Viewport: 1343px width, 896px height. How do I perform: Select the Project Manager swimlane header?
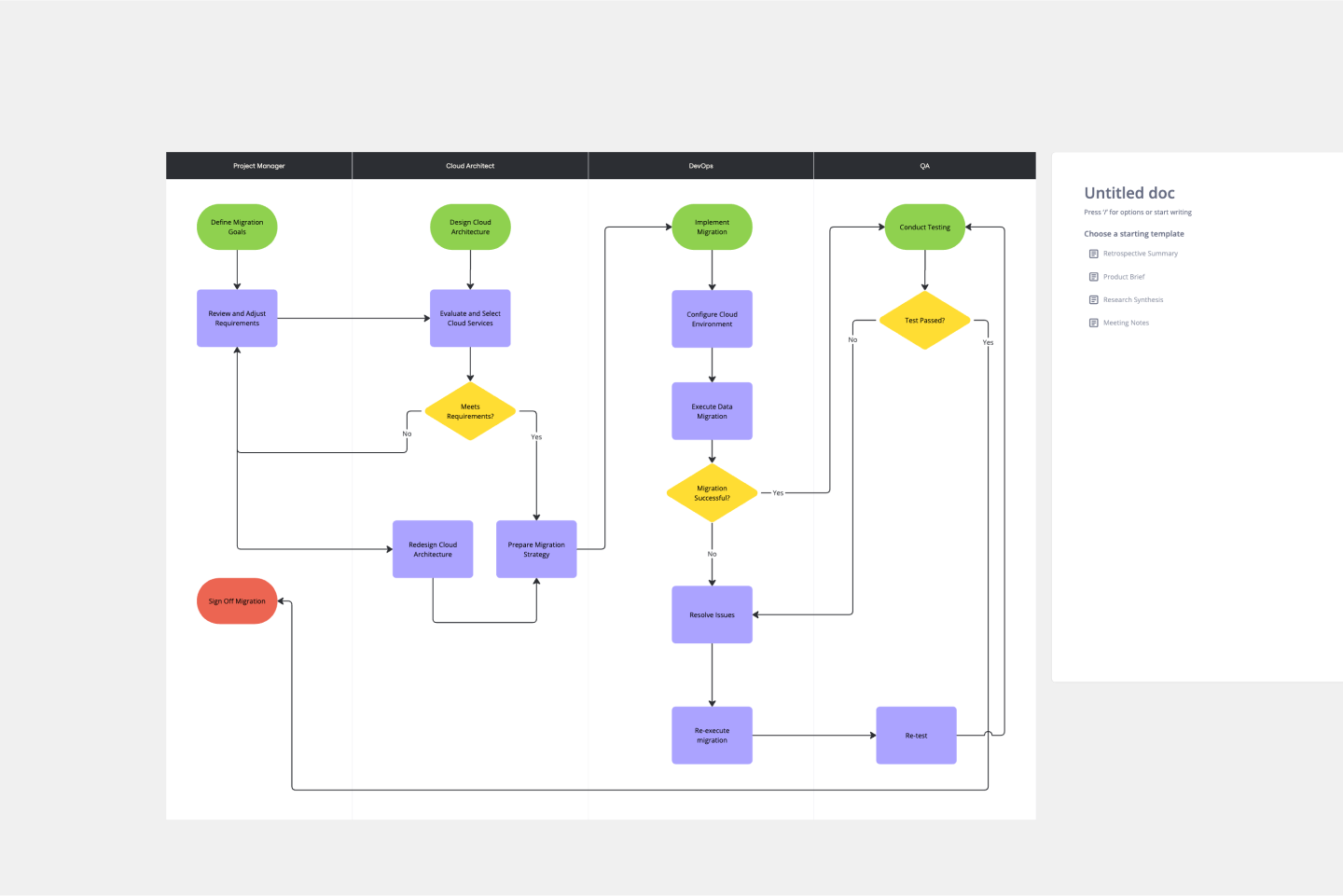click(x=258, y=165)
